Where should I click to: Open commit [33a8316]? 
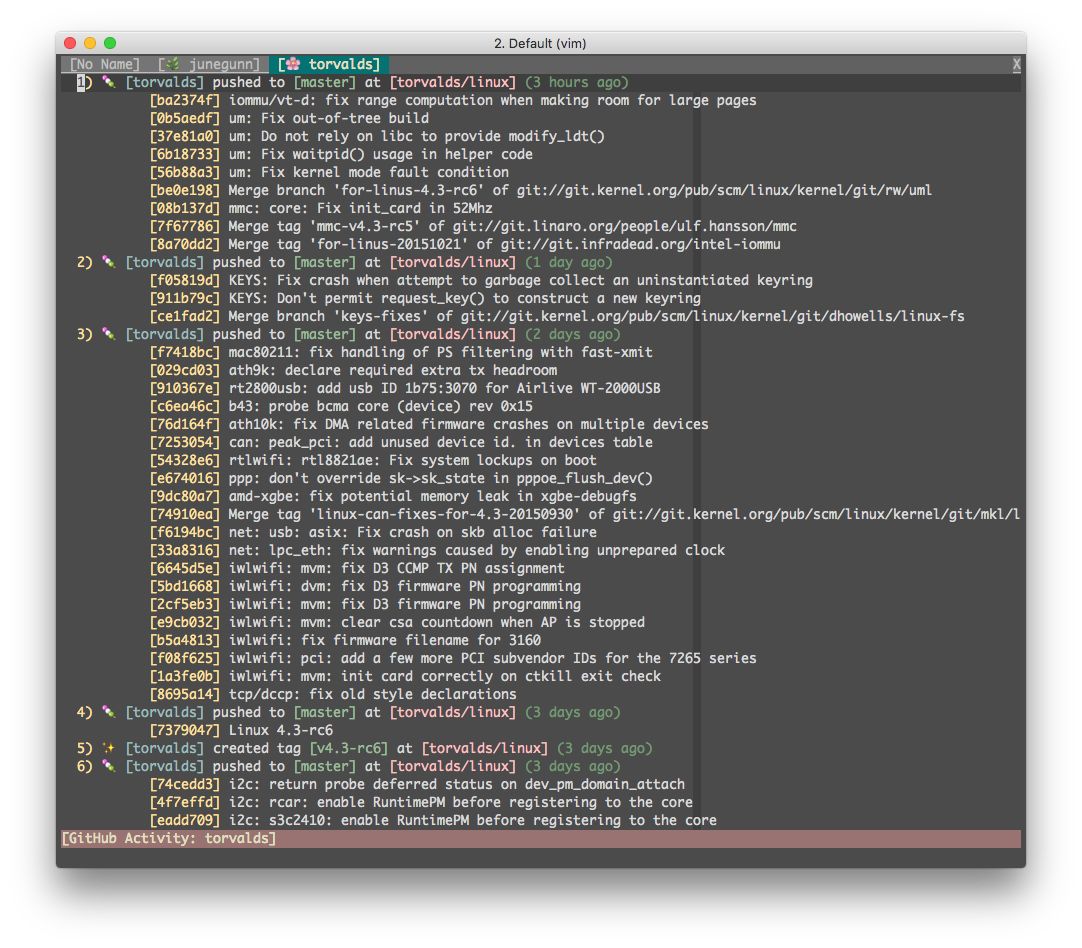tap(185, 550)
